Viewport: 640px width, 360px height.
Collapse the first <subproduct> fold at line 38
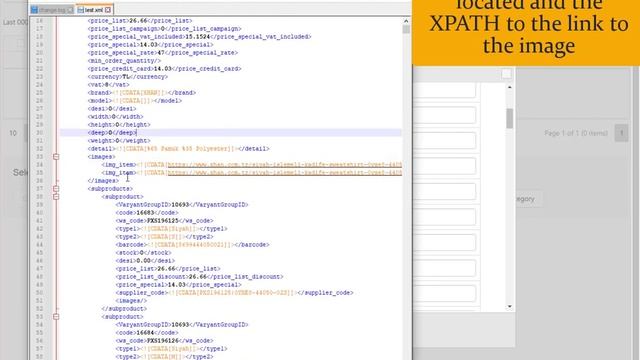(x=56, y=197)
